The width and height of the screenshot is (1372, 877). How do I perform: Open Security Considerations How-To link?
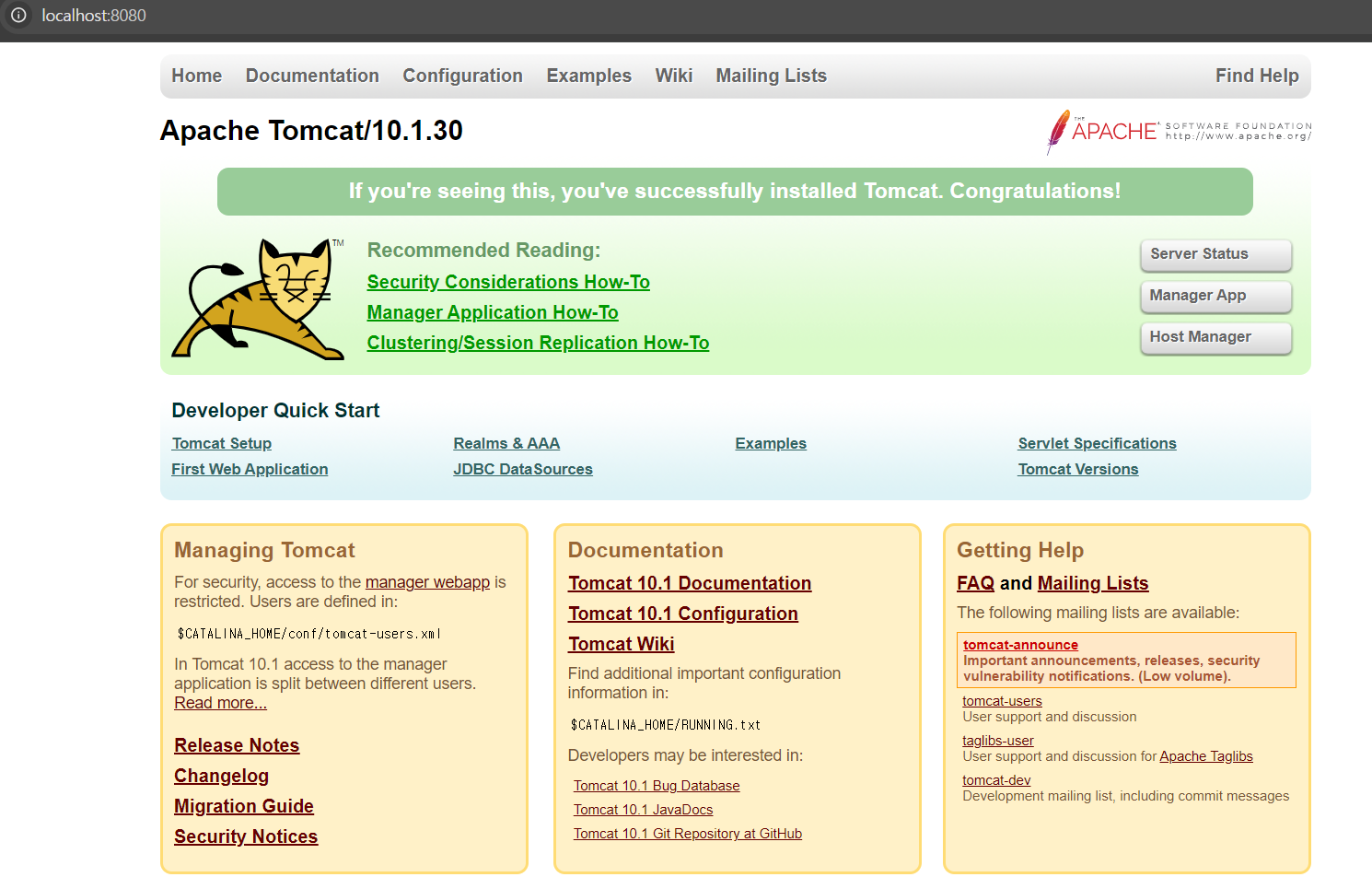tap(508, 282)
